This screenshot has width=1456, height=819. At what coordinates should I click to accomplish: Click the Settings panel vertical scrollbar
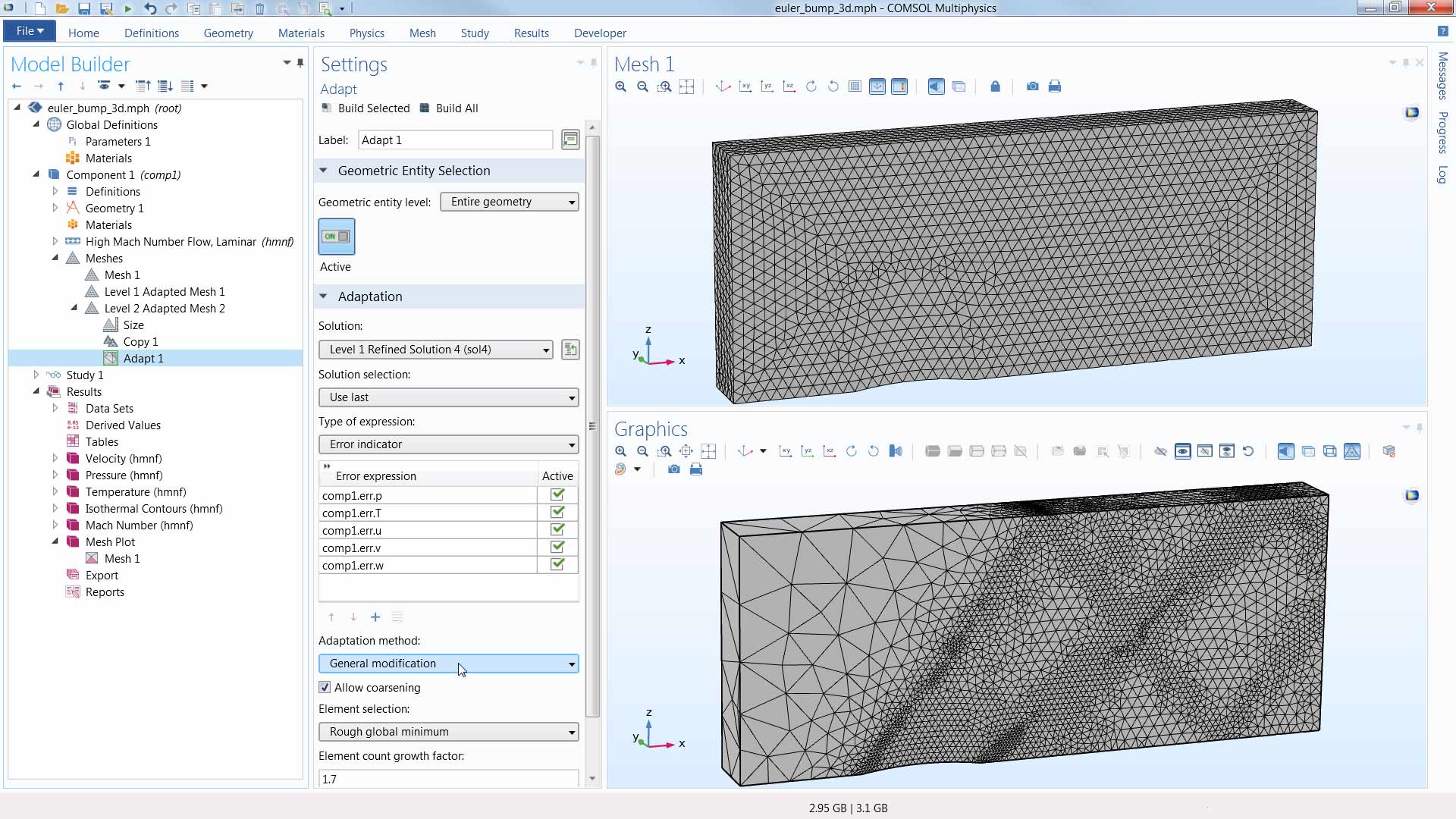point(592,425)
